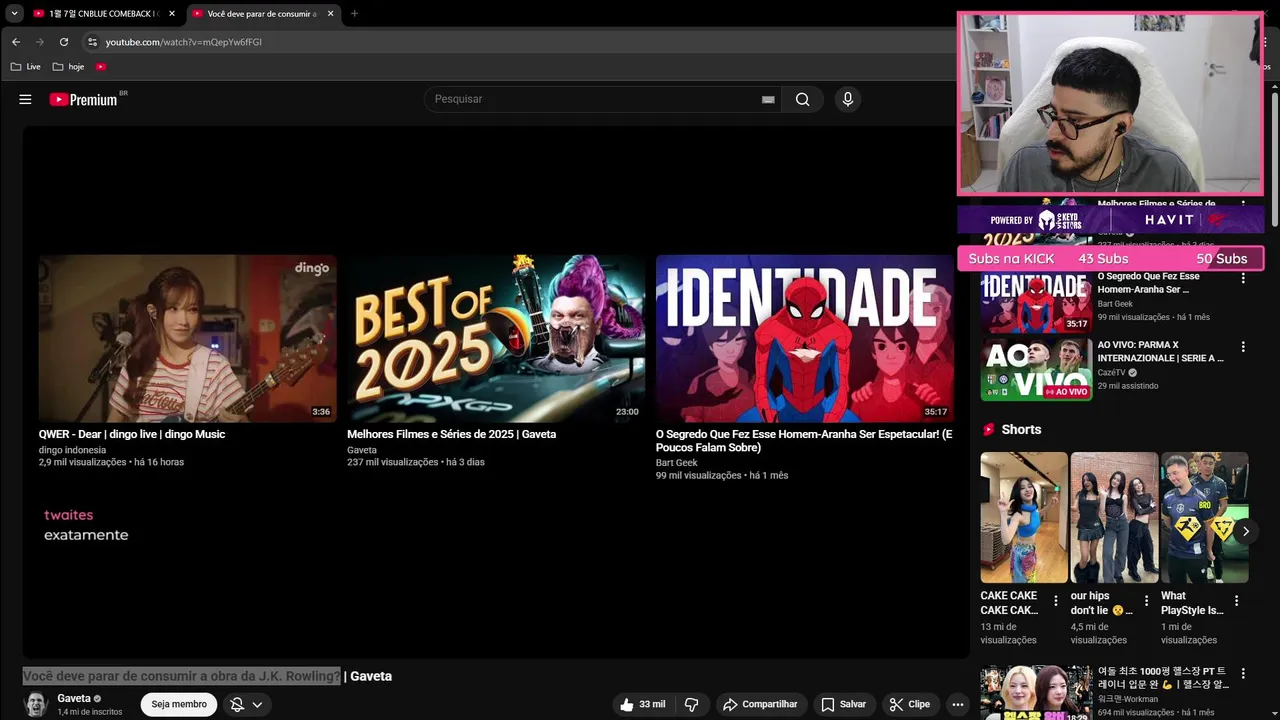Screen dimensions: 1280x720
Task: Save the video with the Salvar button
Action: tap(843, 704)
